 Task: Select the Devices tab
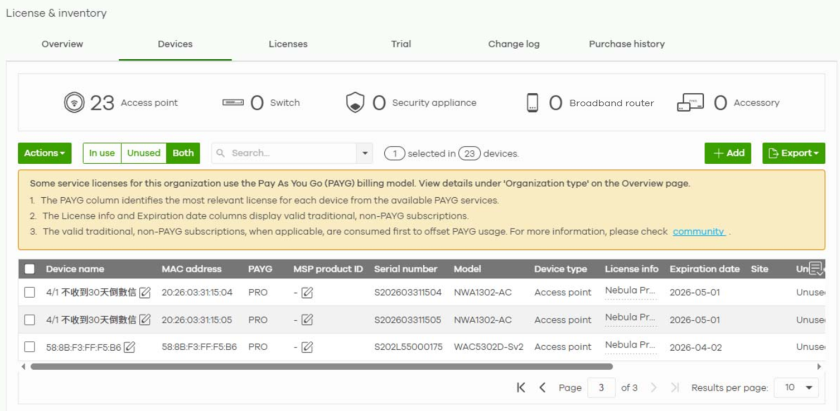175,44
